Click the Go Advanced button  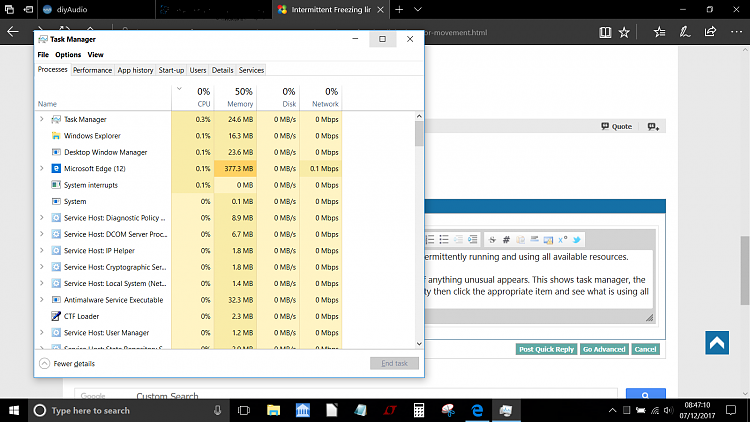(x=604, y=349)
